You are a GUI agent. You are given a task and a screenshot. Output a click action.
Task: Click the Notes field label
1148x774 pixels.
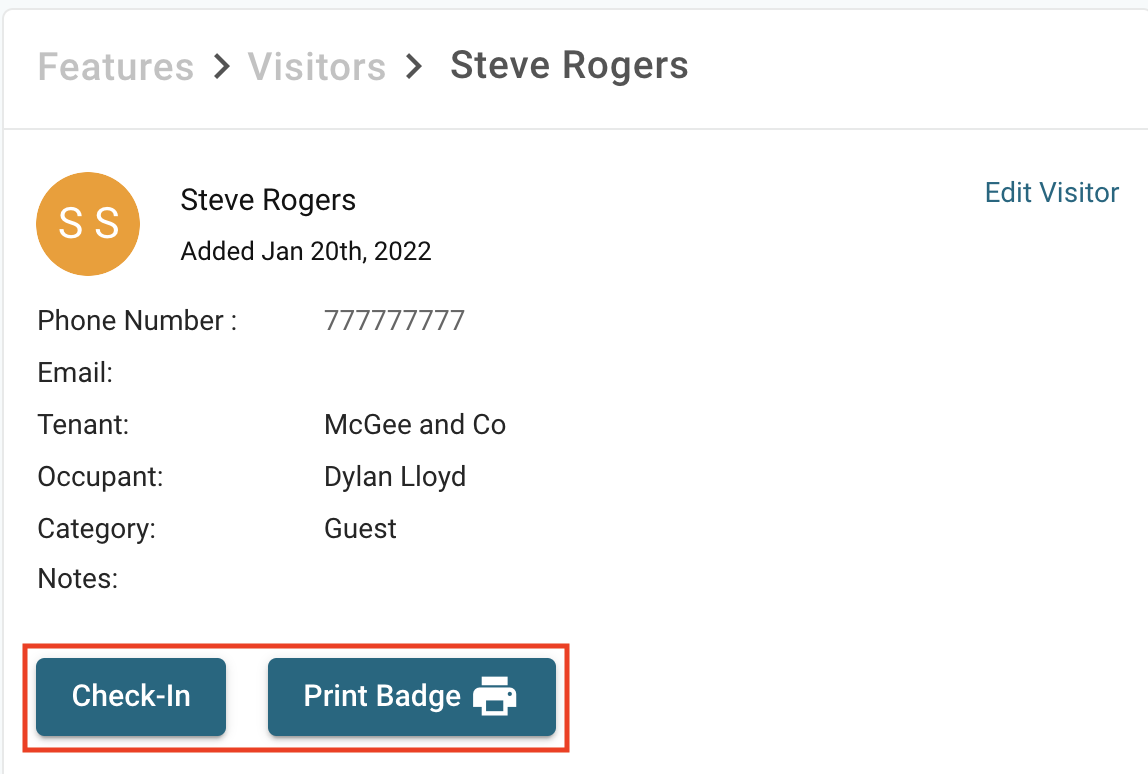tap(78, 578)
